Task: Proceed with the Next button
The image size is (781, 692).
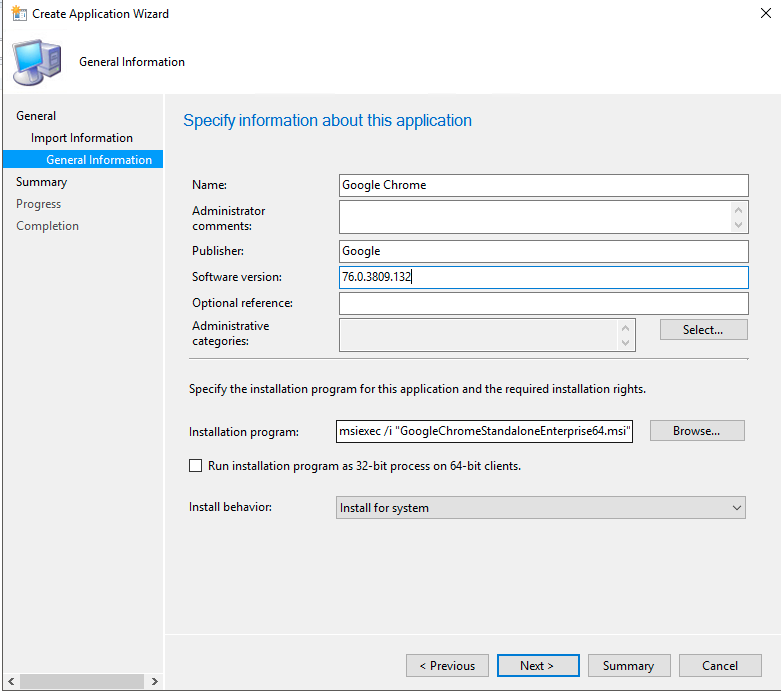Action: point(538,666)
